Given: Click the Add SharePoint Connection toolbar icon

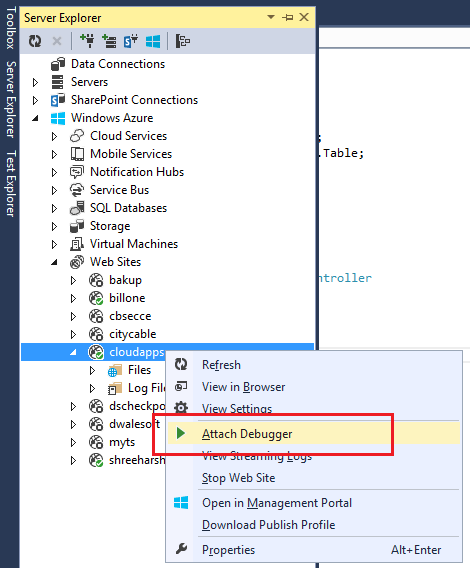Looking at the screenshot, I should (x=131, y=41).
